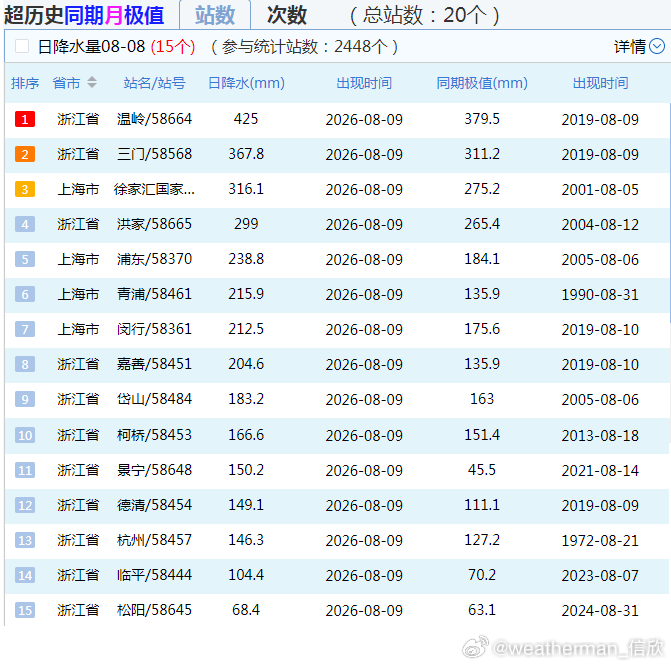Image resolution: width=671 pixels, height=666 pixels.
Task: Click the rank 14 badge
Action: [25, 575]
